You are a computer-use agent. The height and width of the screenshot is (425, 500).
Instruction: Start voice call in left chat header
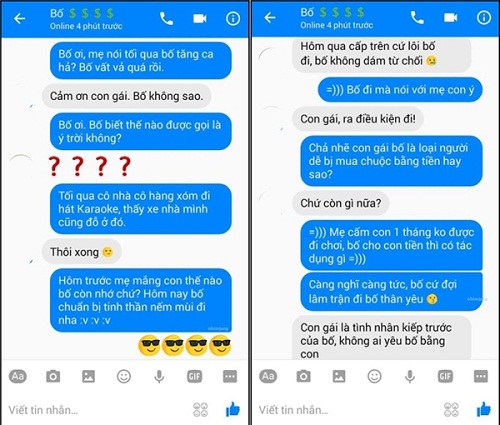pyautogui.click(x=166, y=19)
